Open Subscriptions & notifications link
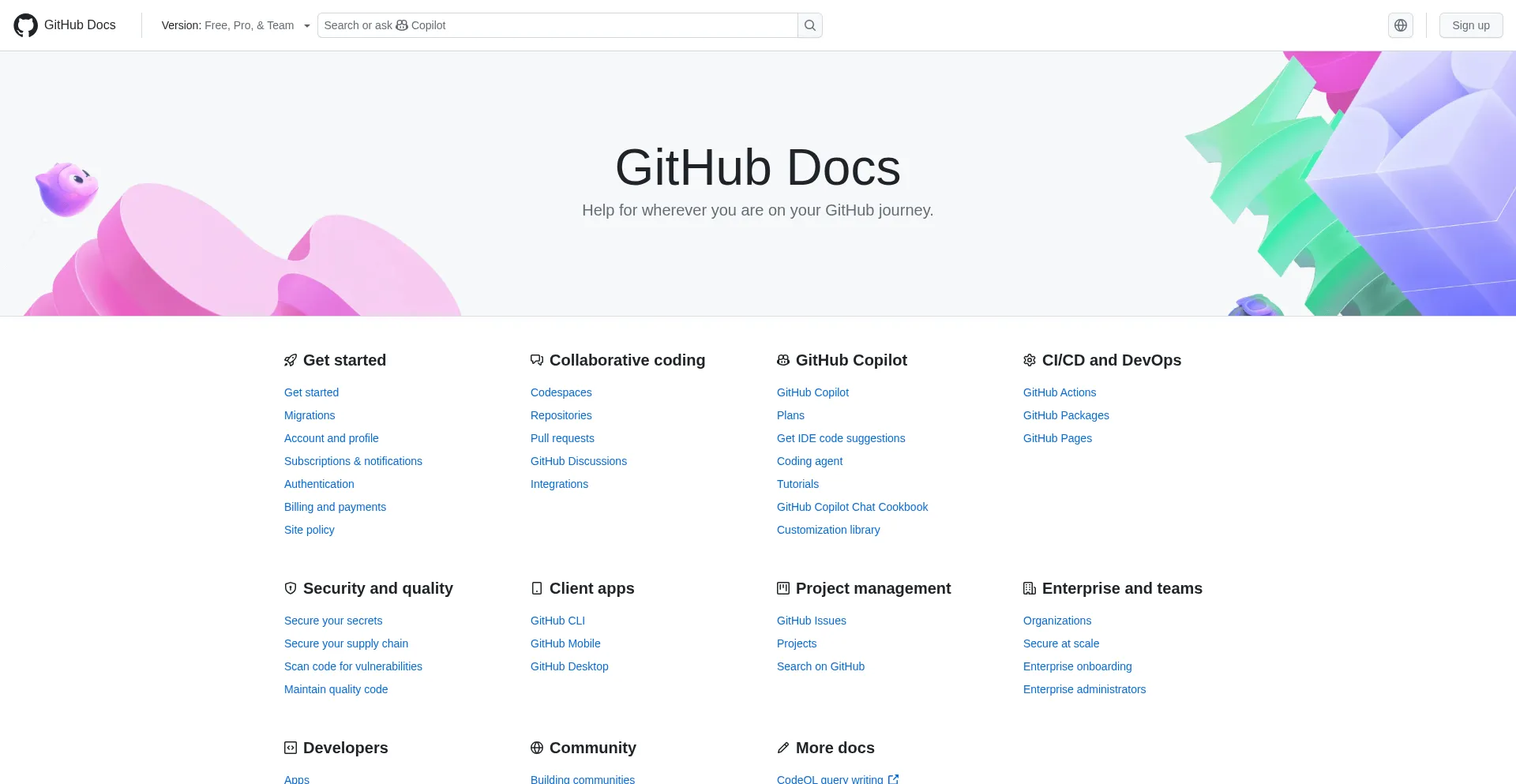The image size is (1516, 784). click(x=353, y=461)
